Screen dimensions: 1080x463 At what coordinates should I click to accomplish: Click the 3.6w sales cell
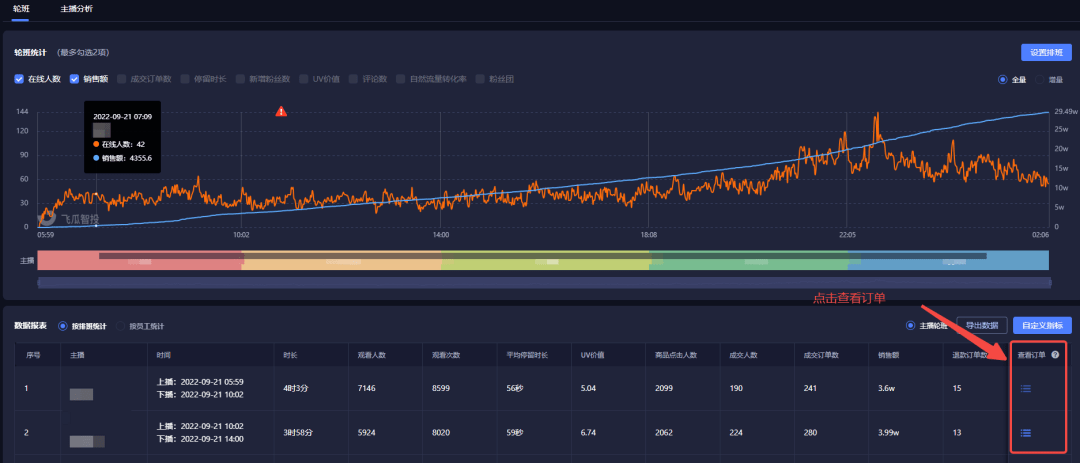886,389
